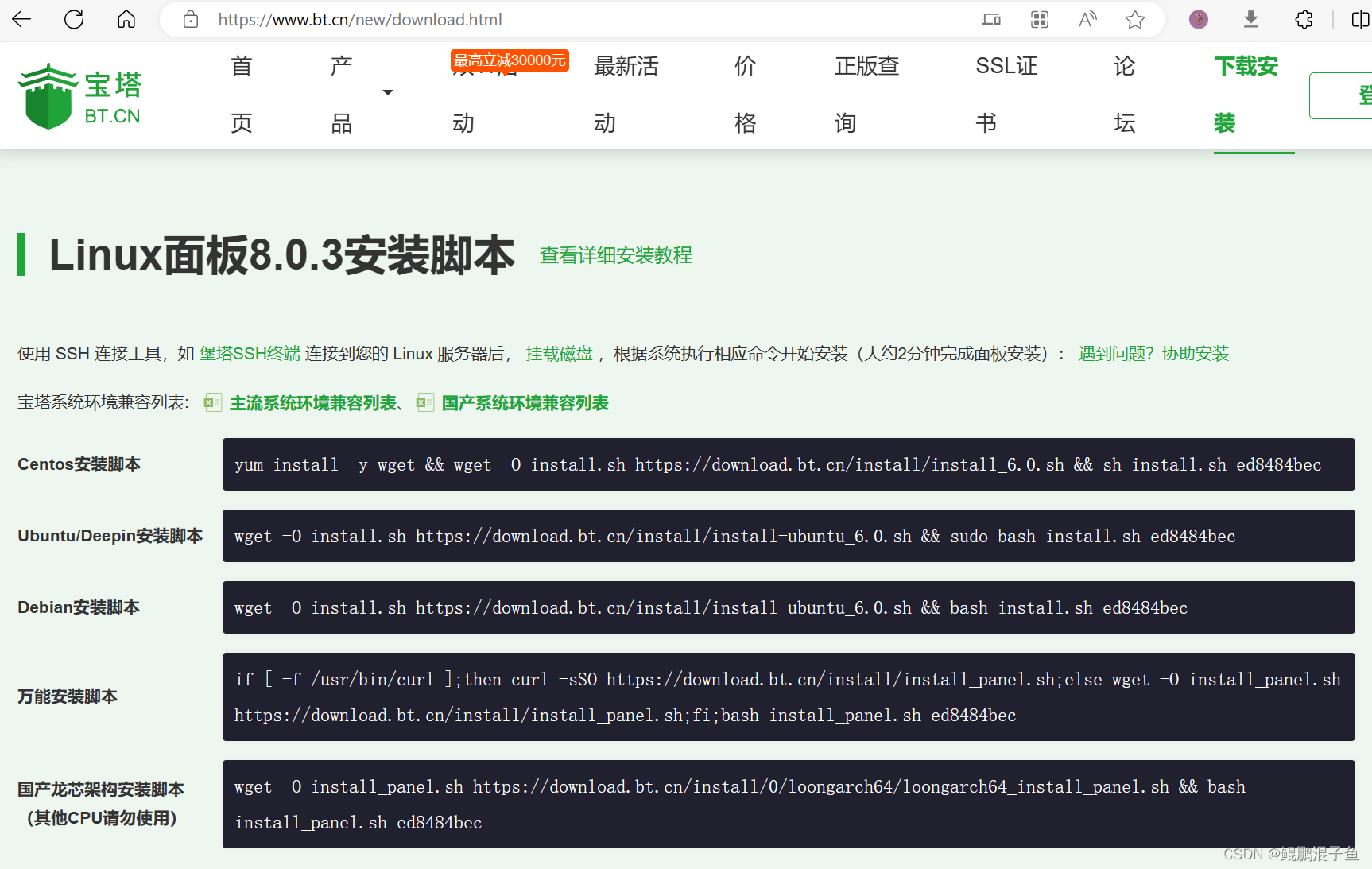Viewport: 1372px width, 869px height.
Task: View site security lock info
Action: coord(191,19)
